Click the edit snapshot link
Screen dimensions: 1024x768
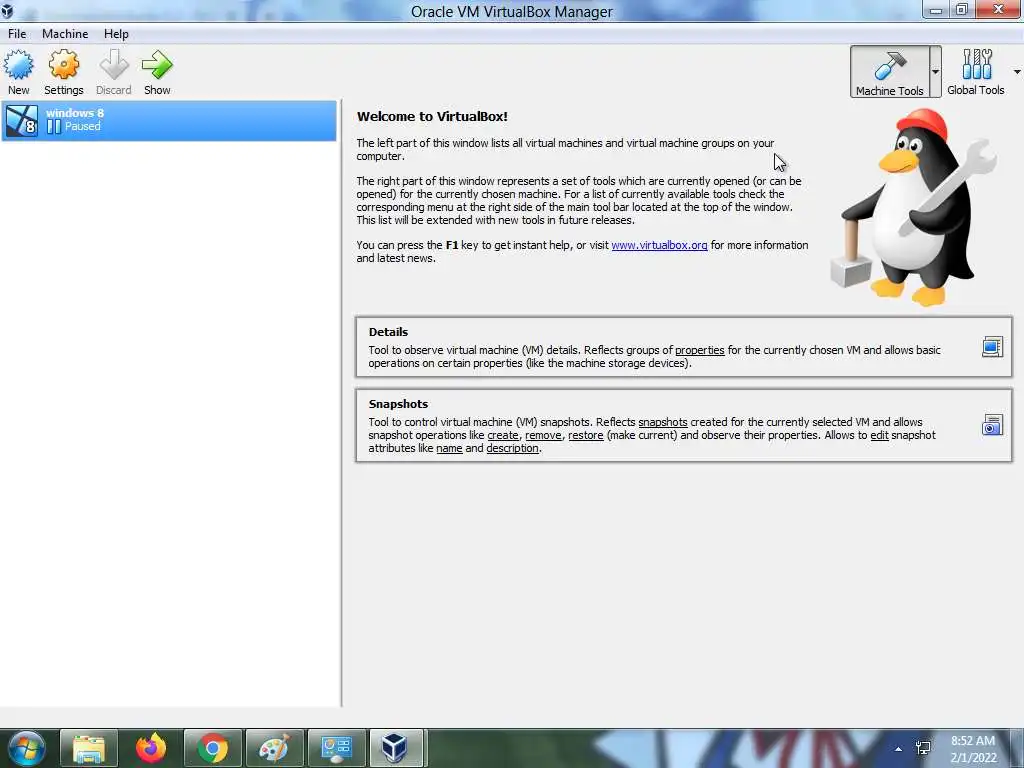[880, 435]
